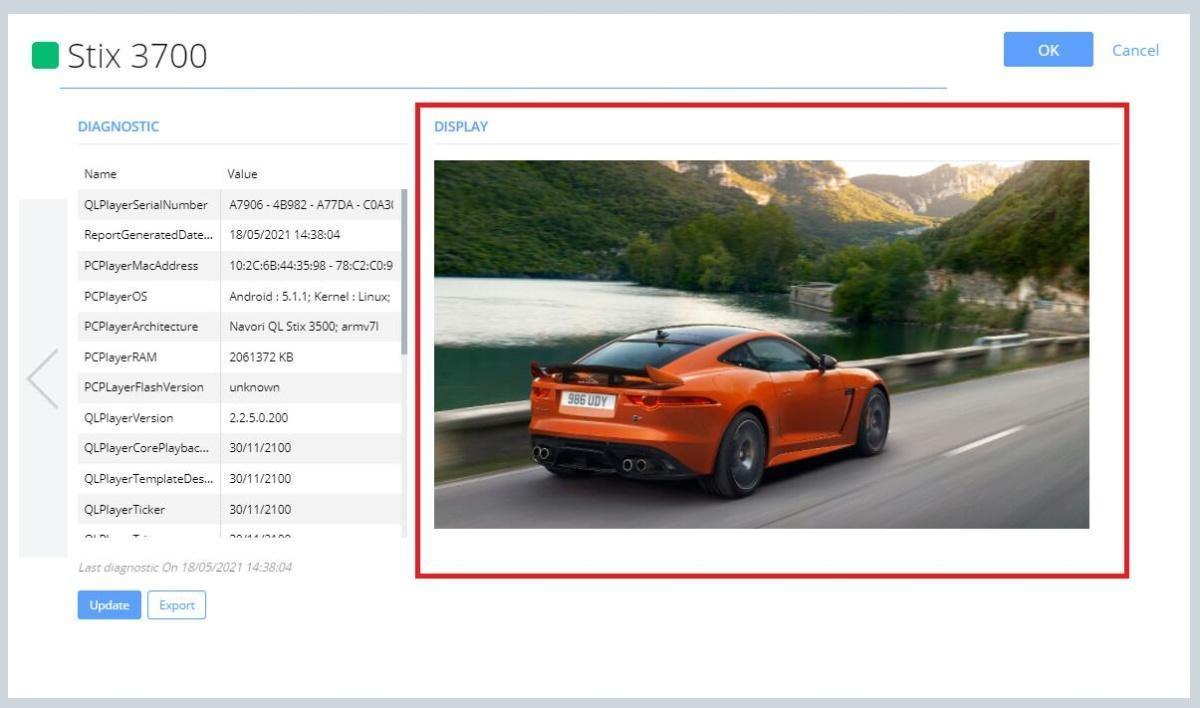The width and height of the screenshot is (1200, 708).
Task: Select the QLPlayerTicker row
Action: pyautogui.click(x=239, y=509)
